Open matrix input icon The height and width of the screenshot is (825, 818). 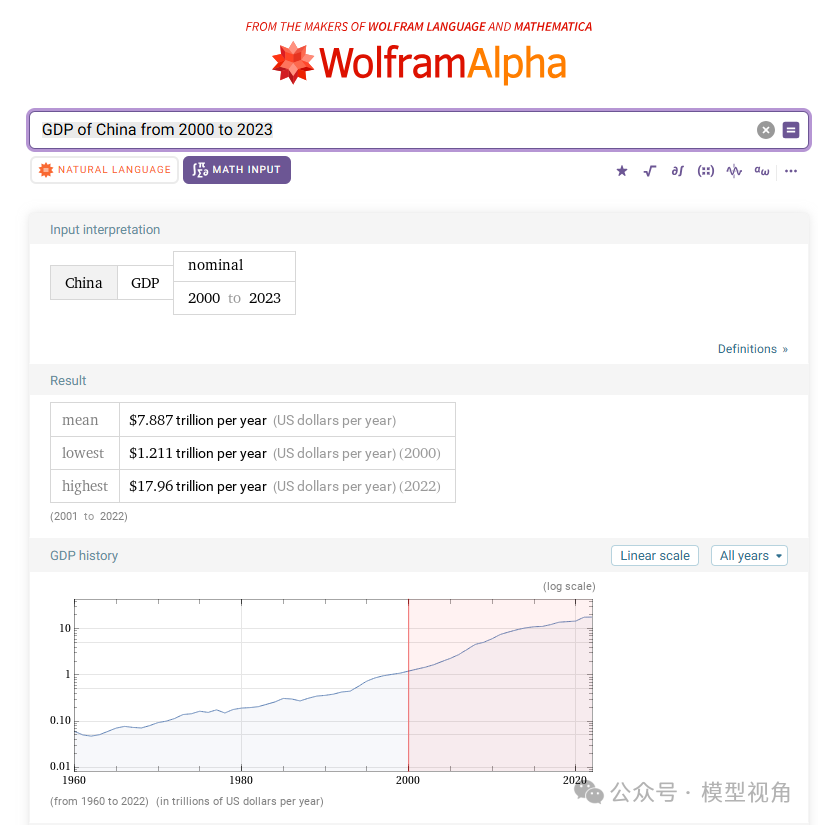[x=705, y=171]
